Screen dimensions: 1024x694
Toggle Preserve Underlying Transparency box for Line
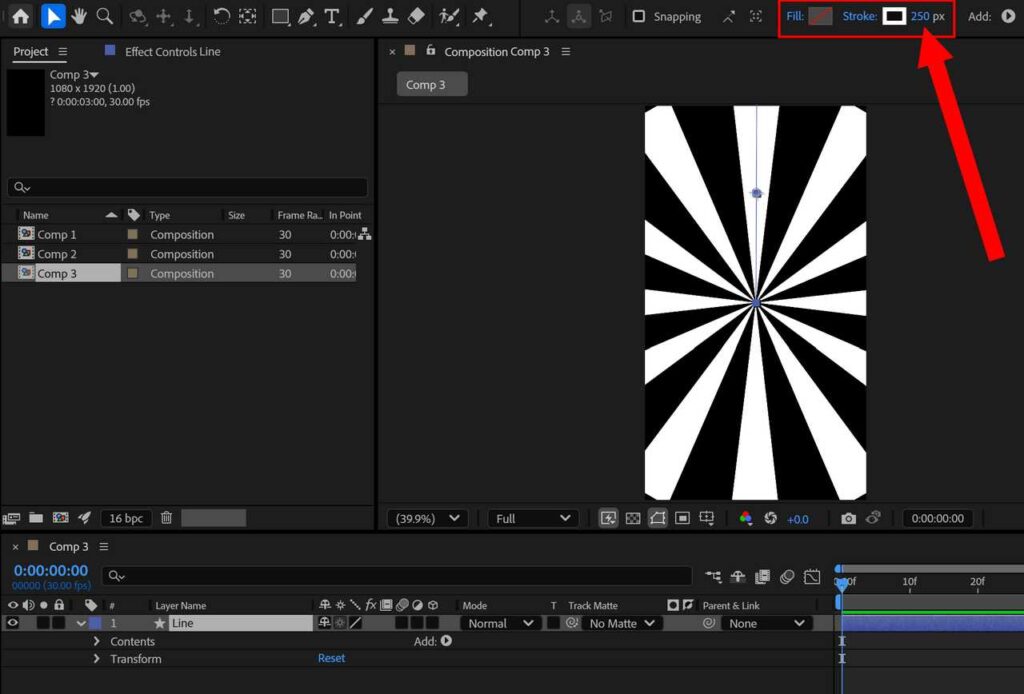coord(554,623)
